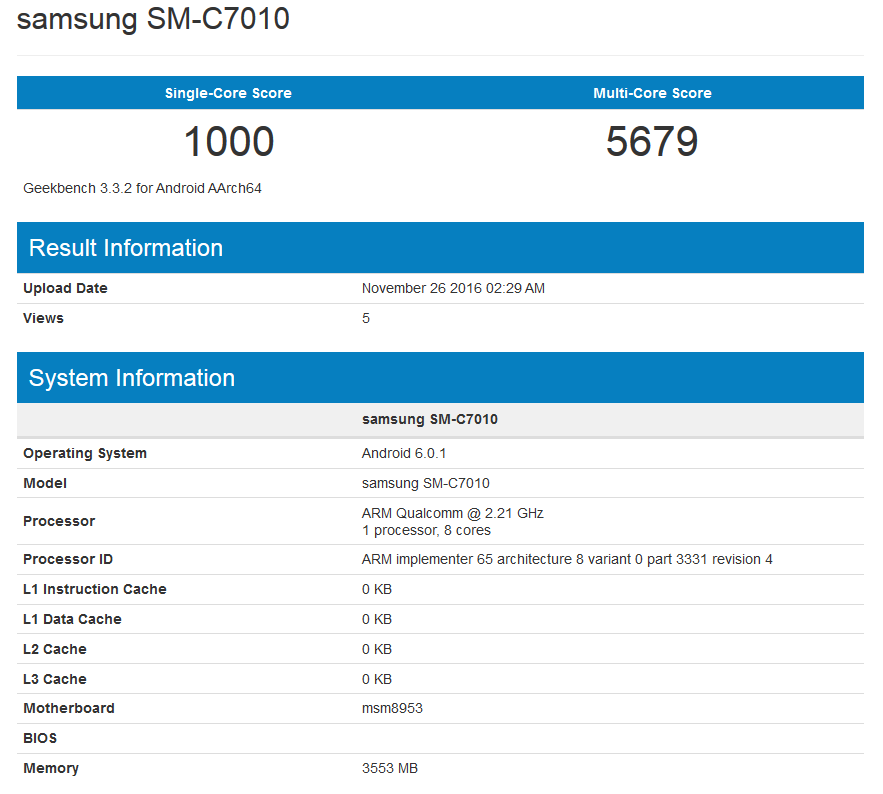
Task: Click the L1 Instruction Cache label
Action: point(95,589)
